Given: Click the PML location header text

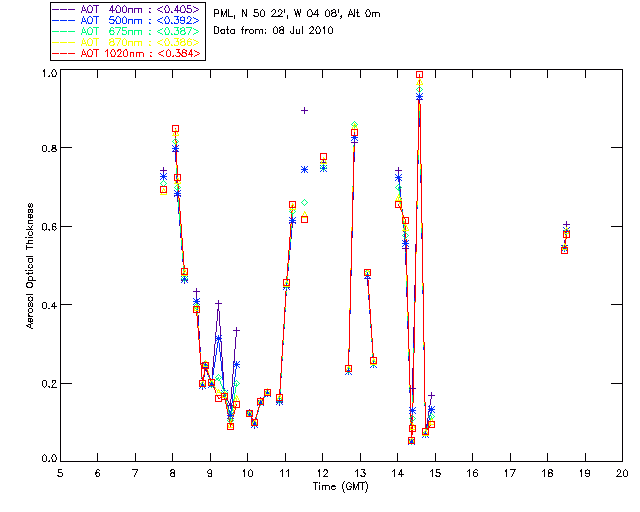Looking at the screenshot, I should (297, 14).
